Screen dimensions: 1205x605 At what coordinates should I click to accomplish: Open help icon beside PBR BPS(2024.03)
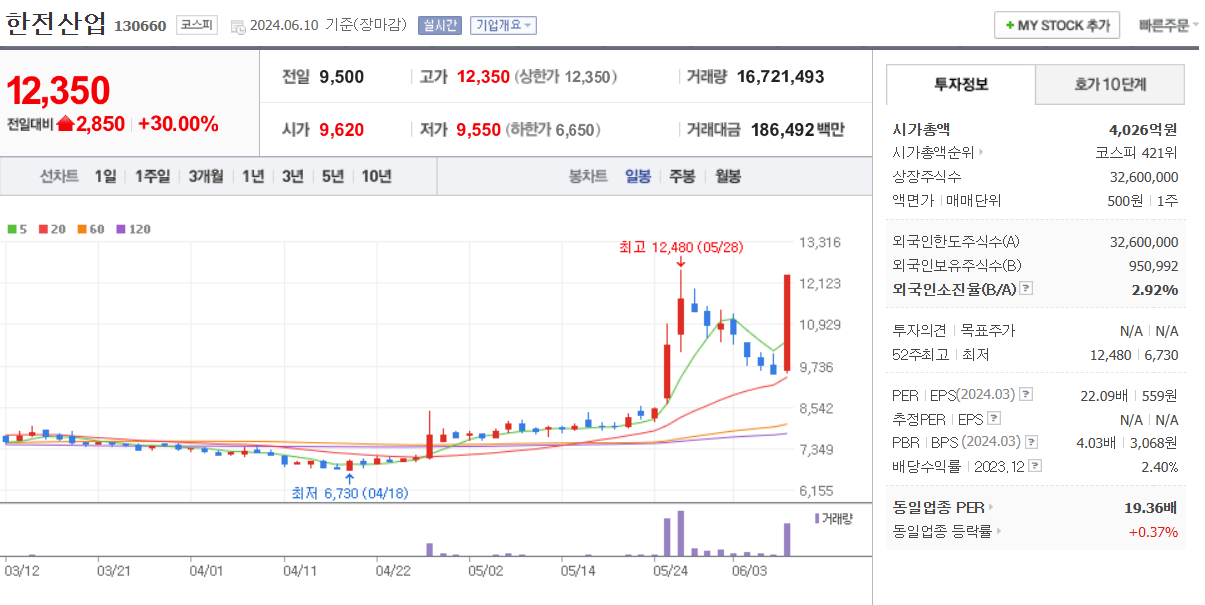coord(1031,442)
